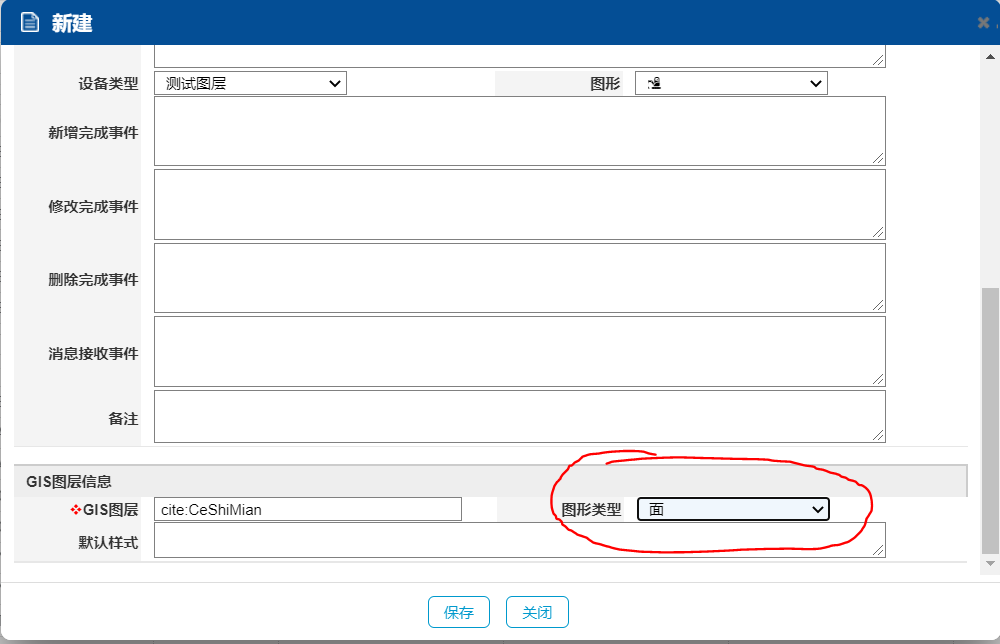The image size is (1000, 644).
Task: Expand the 图形 icon dropdown
Action: 731,84
